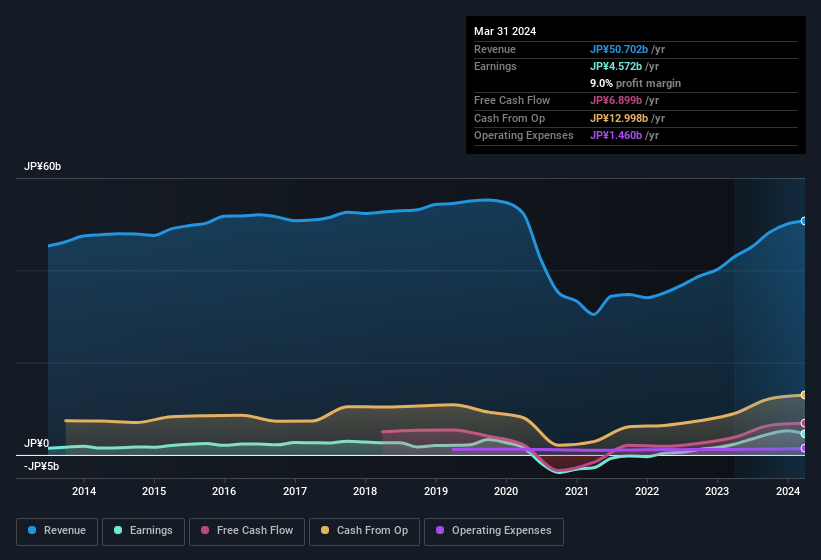Click the Mar 31 2024 tooltip date header
Image resolution: width=821 pixels, height=560 pixels.
[505, 31]
